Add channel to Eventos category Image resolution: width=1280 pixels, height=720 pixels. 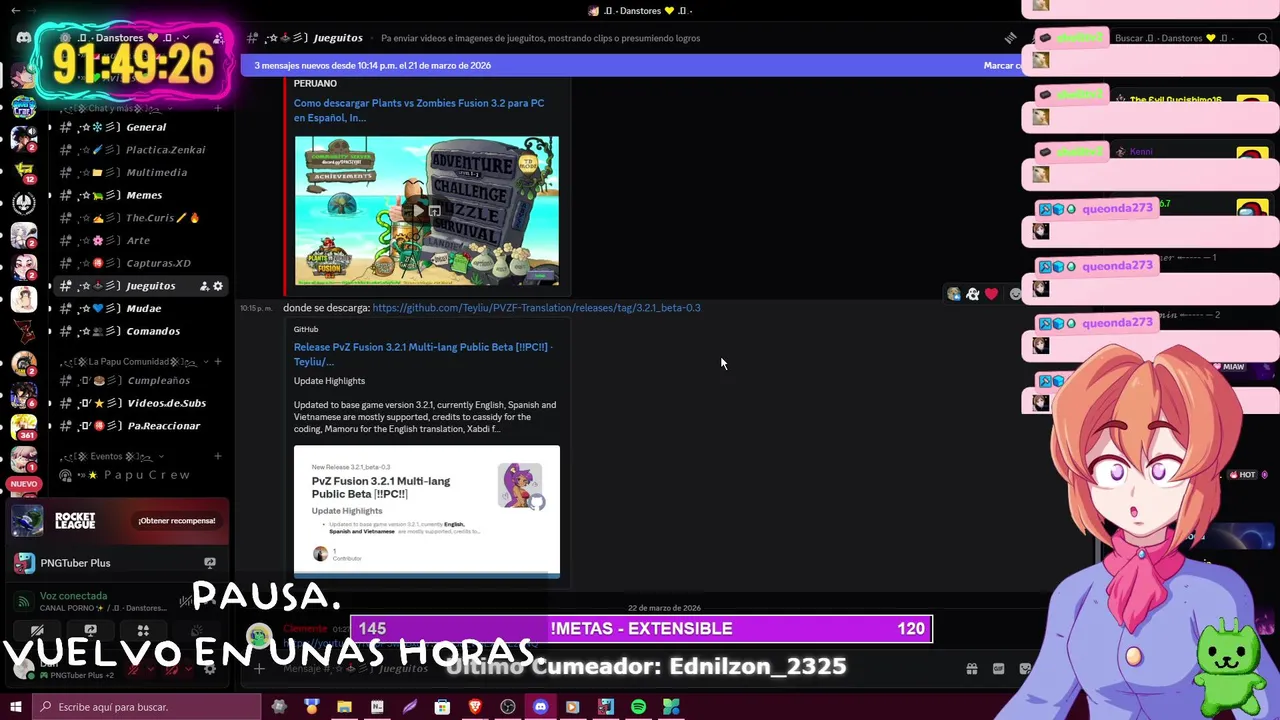[x=218, y=456]
